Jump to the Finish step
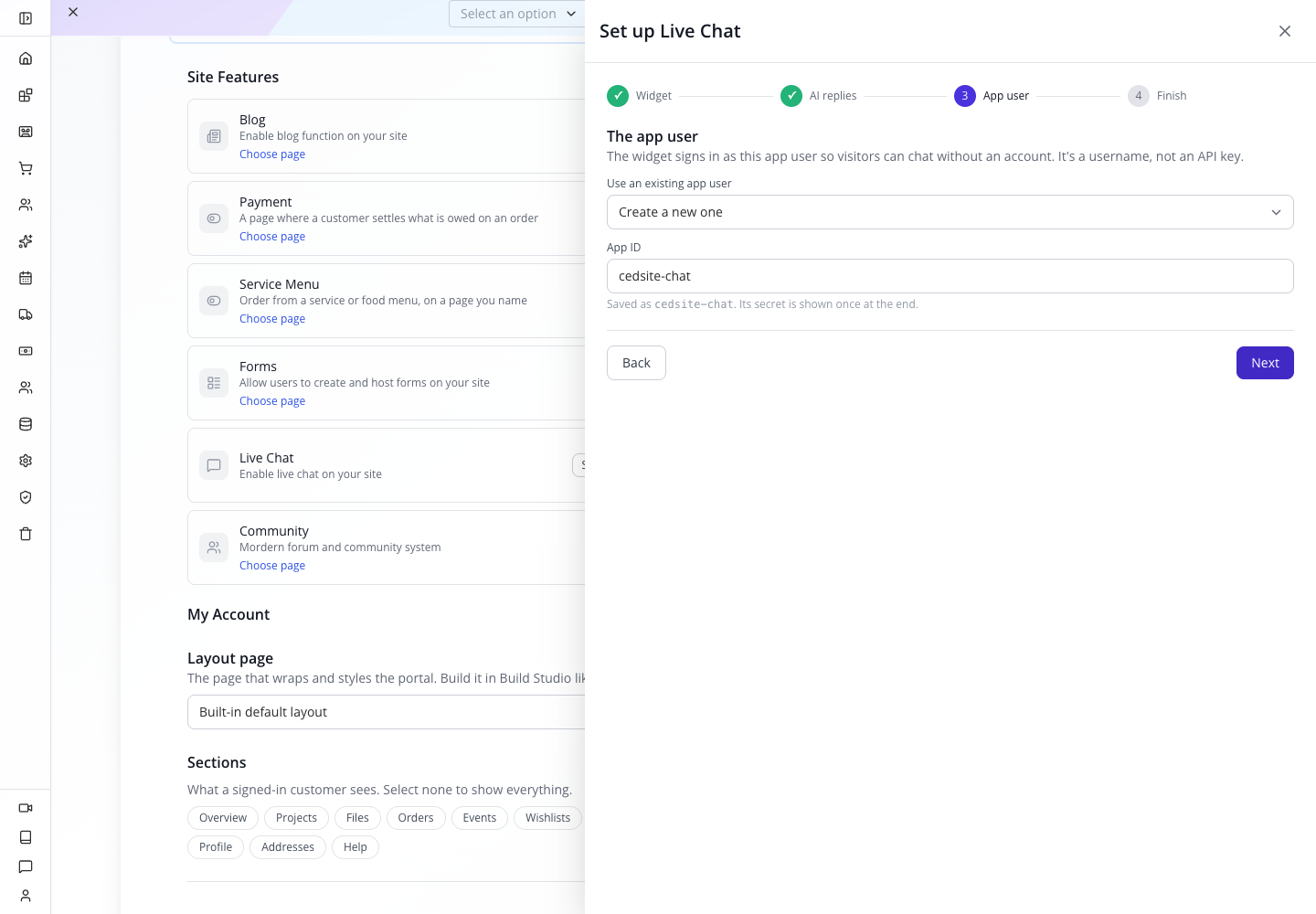This screenshot has width=1316, height=914. (x=1157, y=96)
